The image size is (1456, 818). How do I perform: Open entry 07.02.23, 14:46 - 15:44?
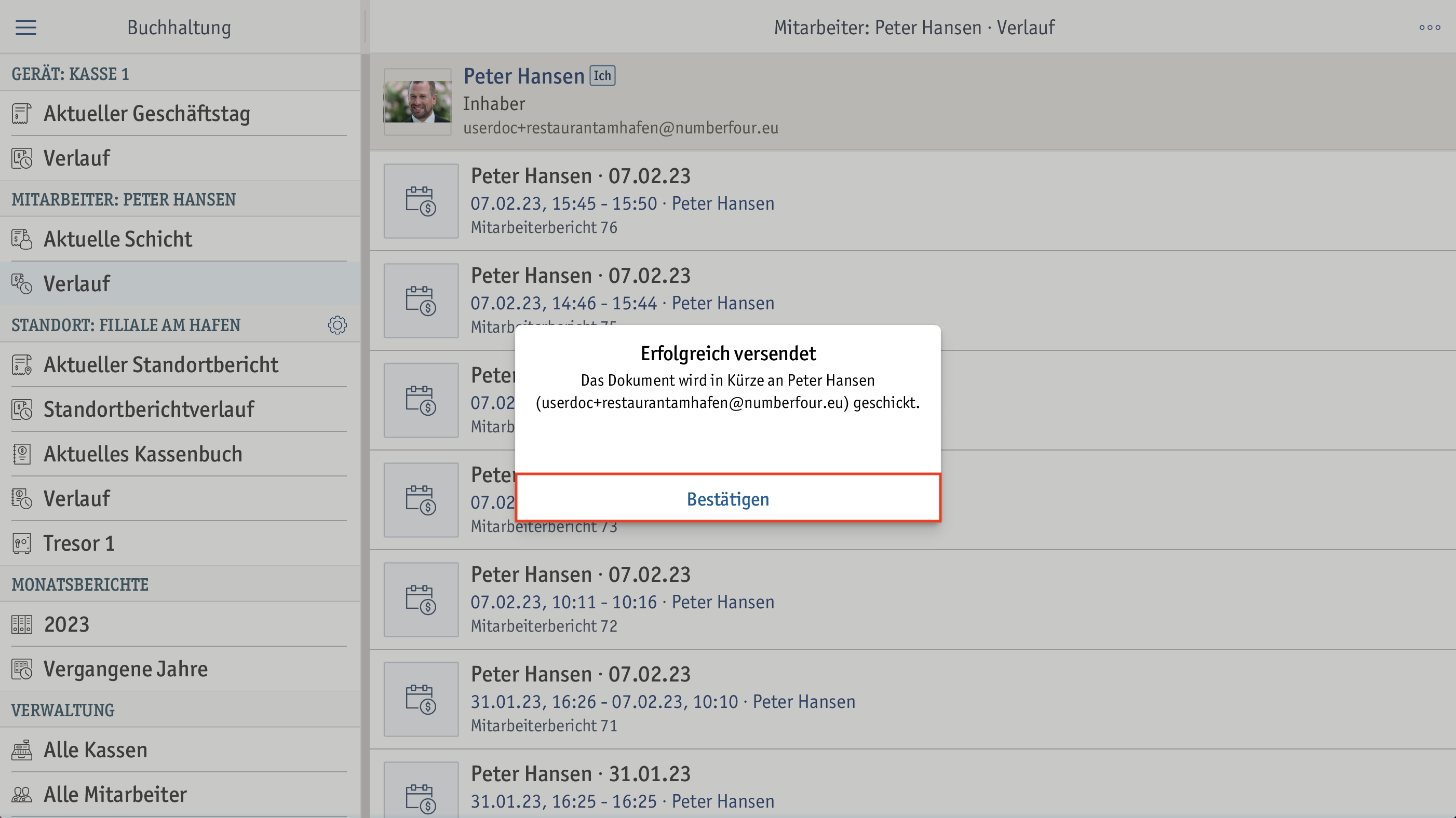point(912,301)
